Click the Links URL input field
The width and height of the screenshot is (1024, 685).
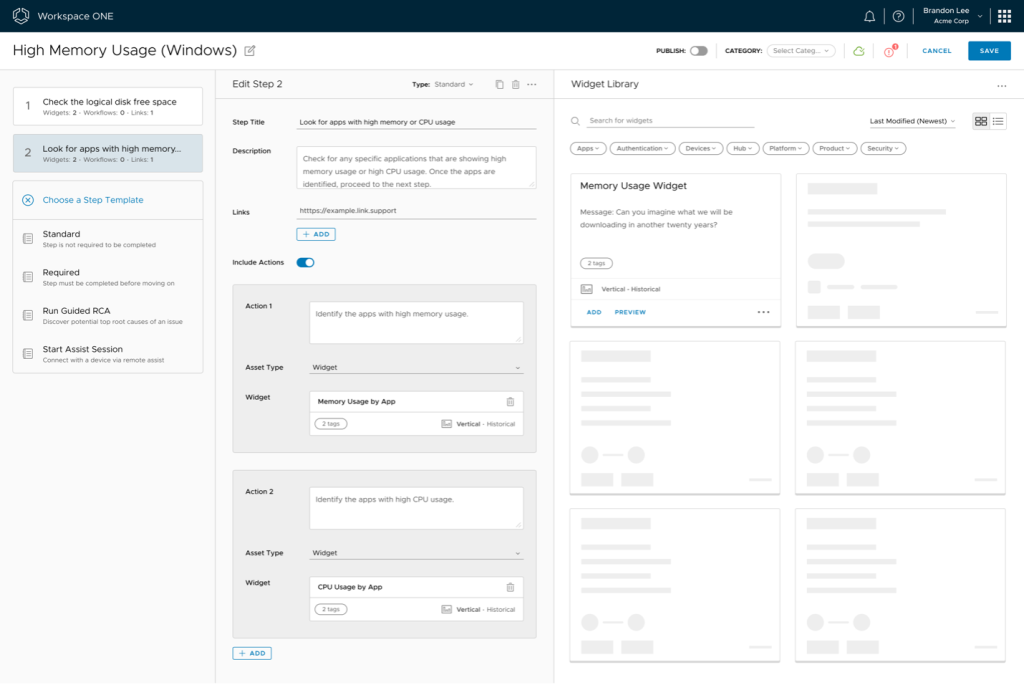coord(416,211)
